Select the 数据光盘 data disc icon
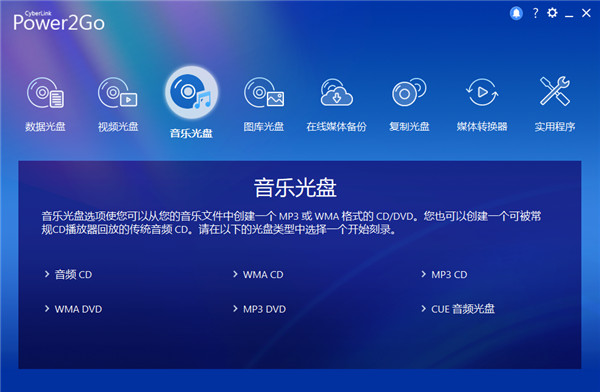 (x=45, y=93)
